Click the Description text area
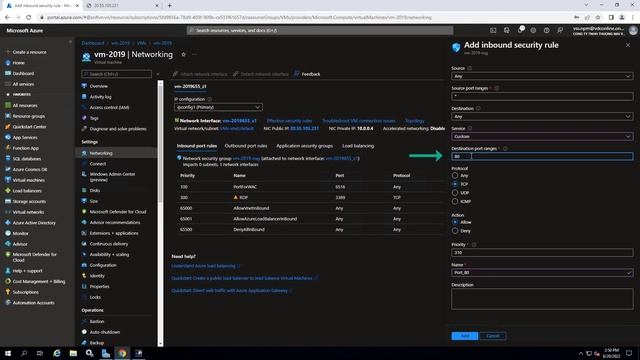The width and height of the screenshot is (640, 360). (x=542, y=299)
